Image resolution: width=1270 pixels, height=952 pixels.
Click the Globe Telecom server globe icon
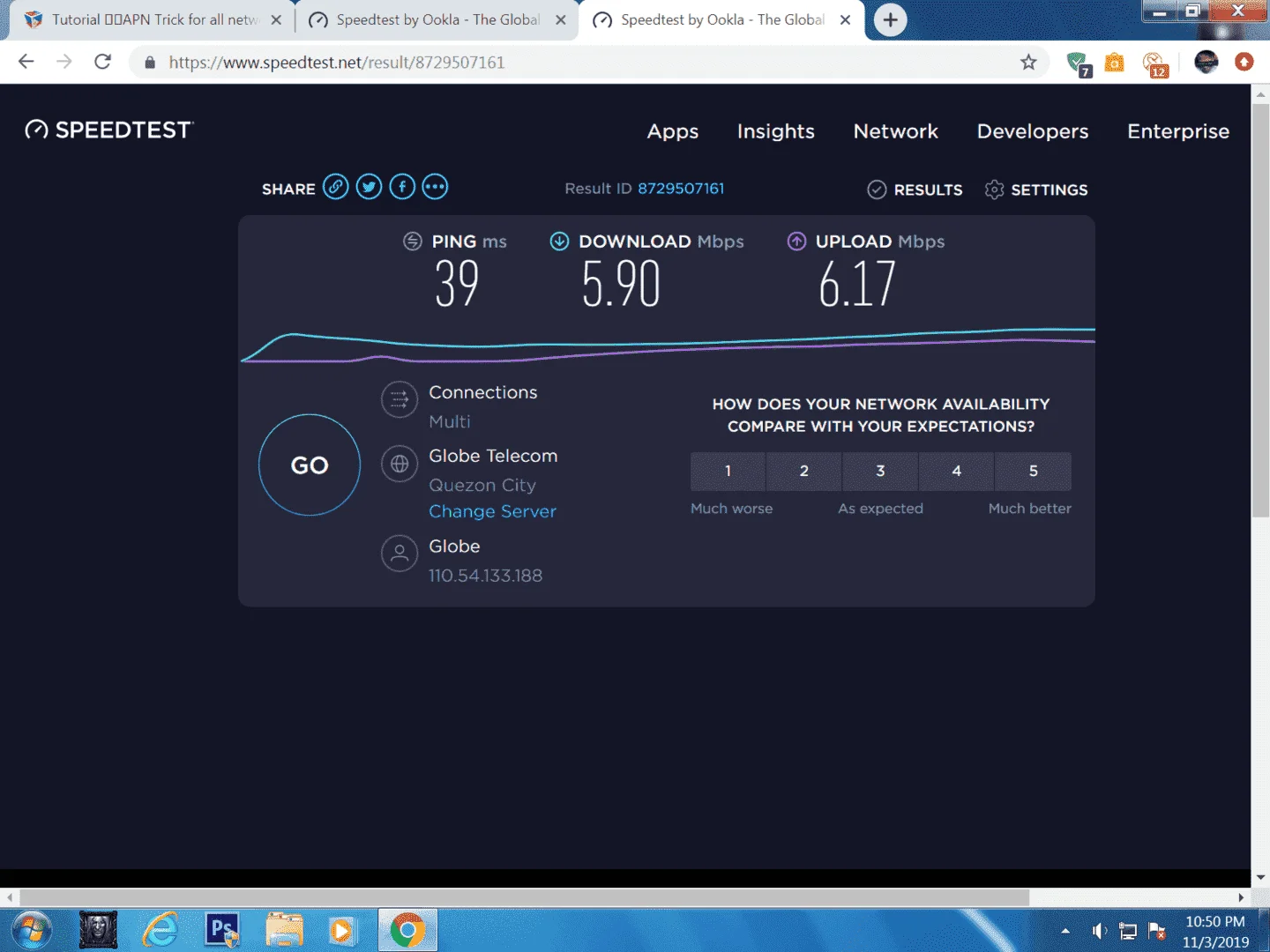click(x=400, y=464)
